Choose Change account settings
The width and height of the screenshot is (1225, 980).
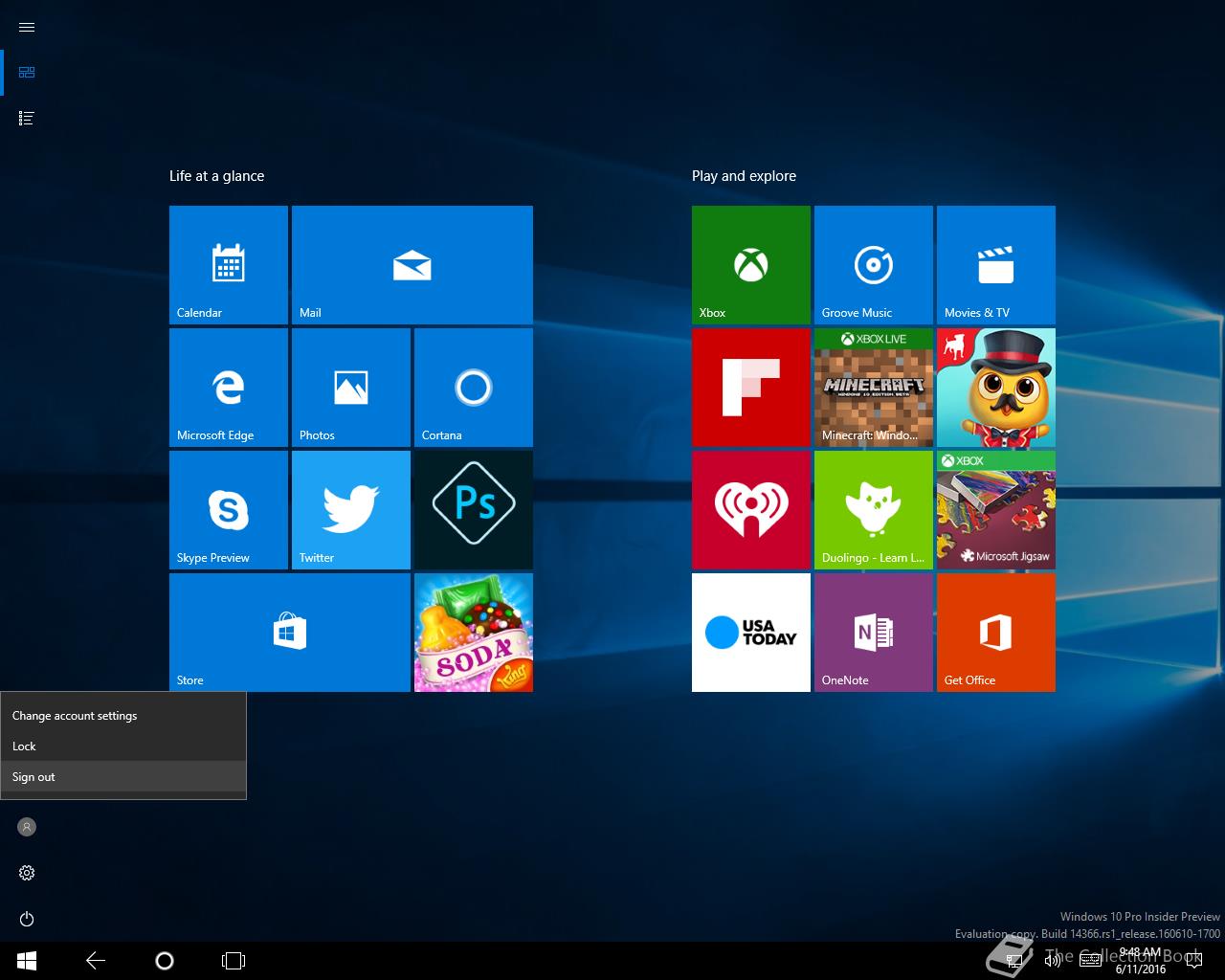[123, 716]
